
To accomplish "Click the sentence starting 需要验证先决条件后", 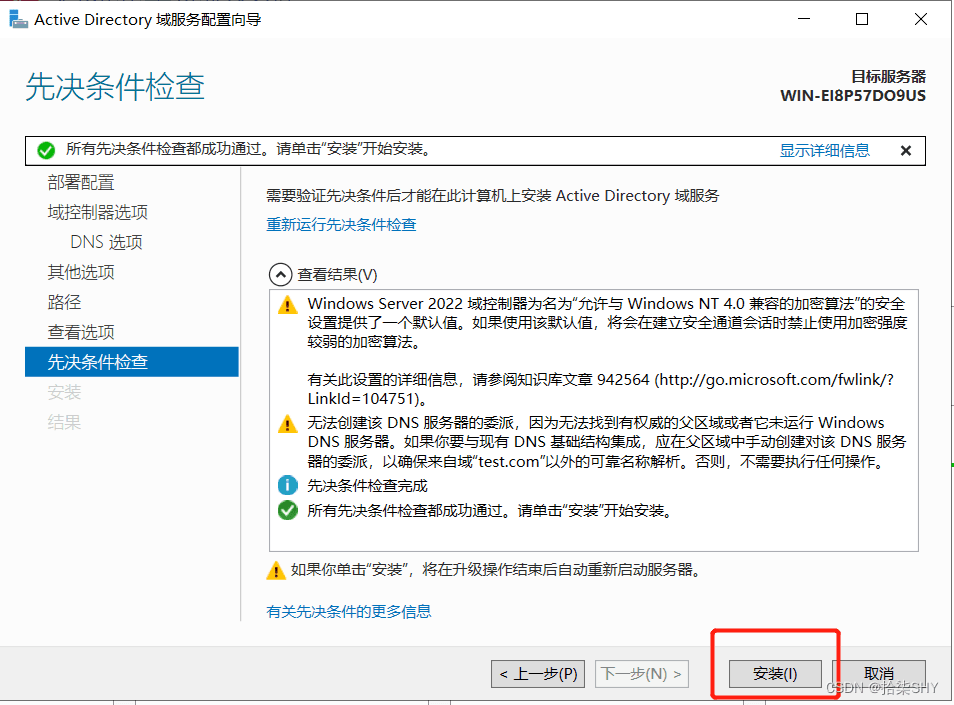I will tap(493, 196).
